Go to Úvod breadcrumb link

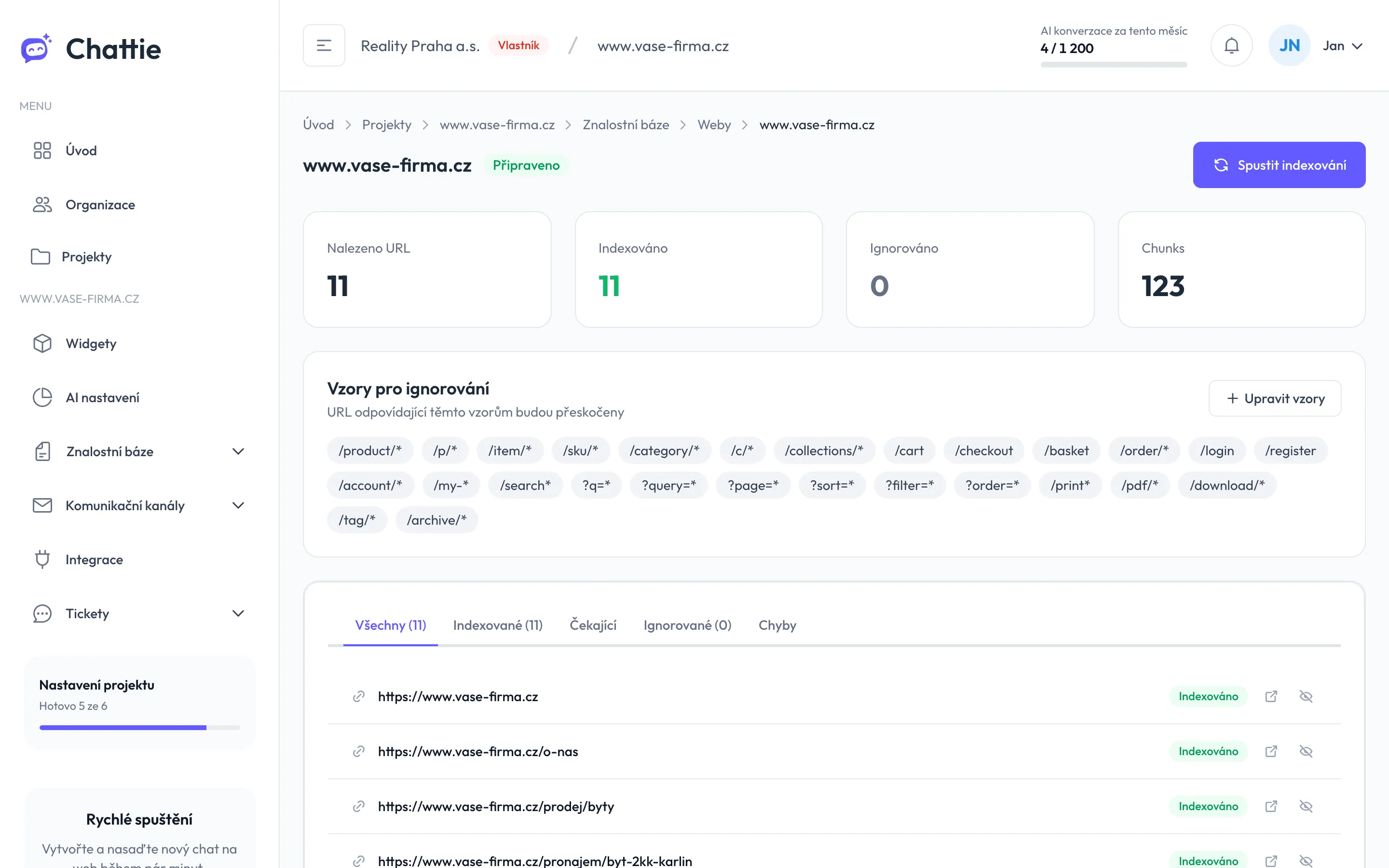318,124
